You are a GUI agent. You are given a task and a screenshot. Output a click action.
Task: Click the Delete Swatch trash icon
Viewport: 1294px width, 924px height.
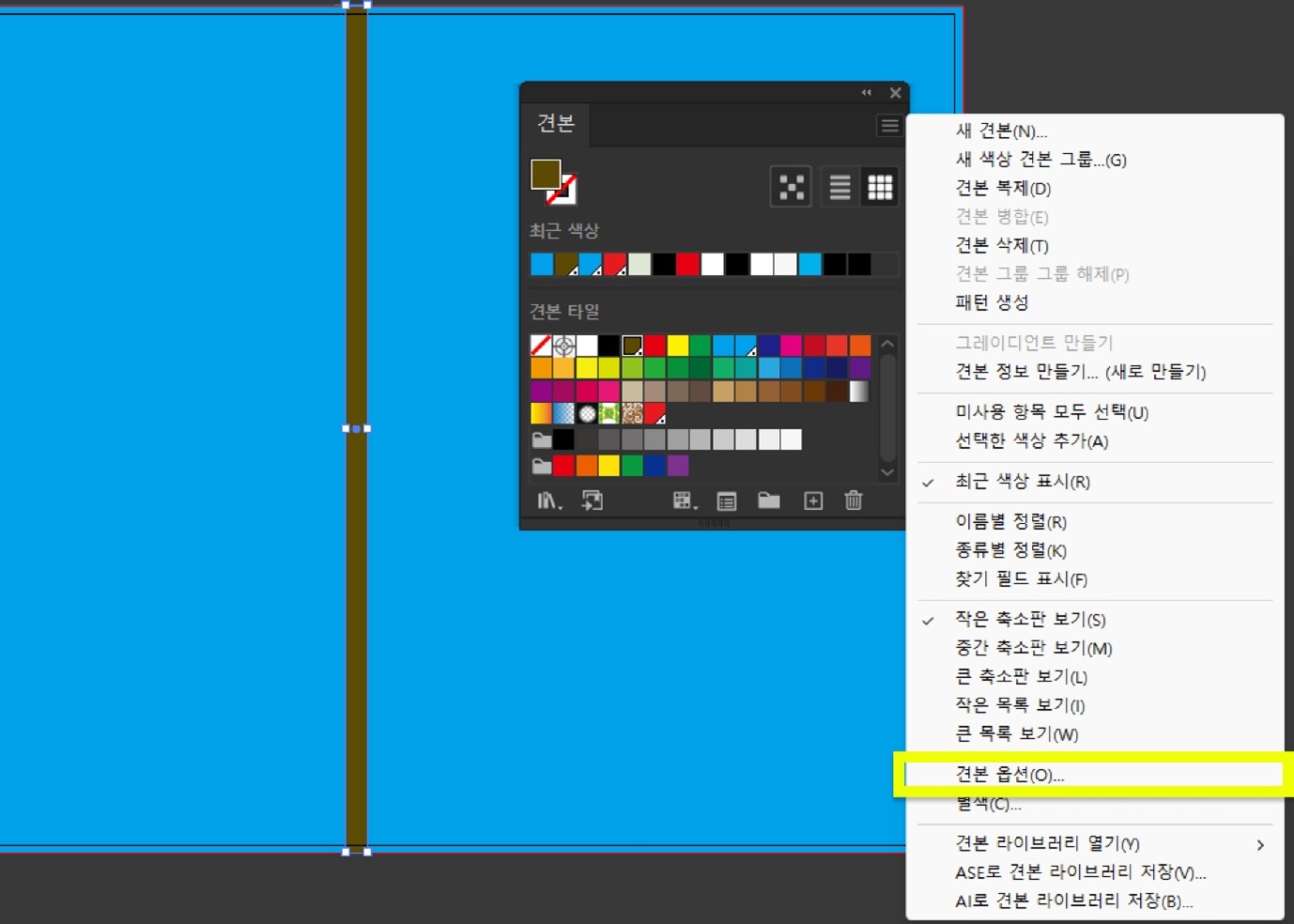(854, 501)
